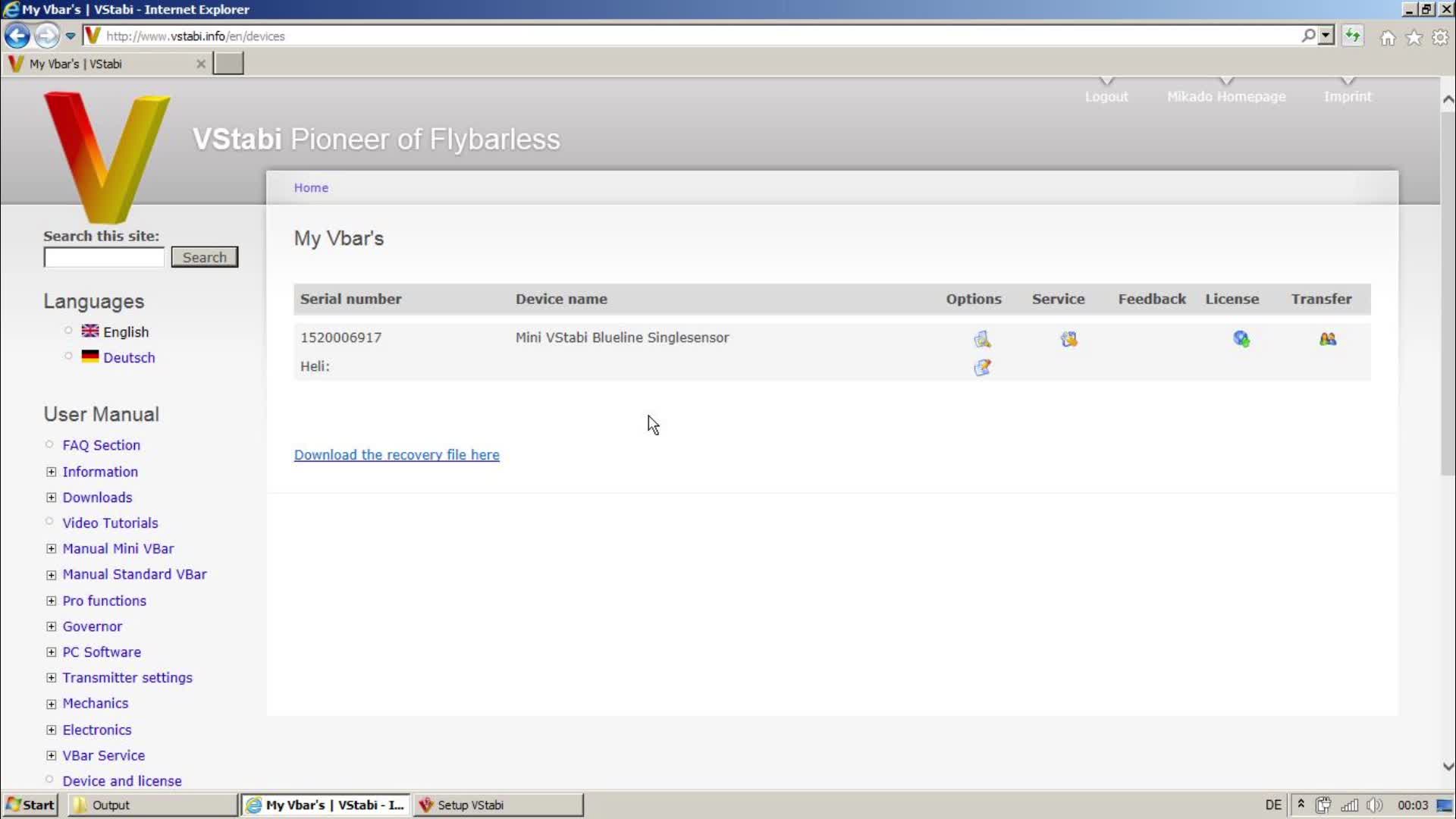Image resolution: width=1456 pixels, height=819 pixels.
Task: Click the address bar search magnifier
Action: pos(1309,36)
